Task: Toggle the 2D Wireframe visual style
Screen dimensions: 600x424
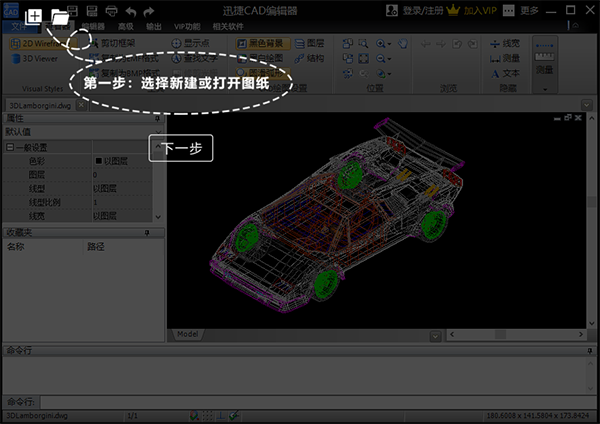Action: point(43,44)
